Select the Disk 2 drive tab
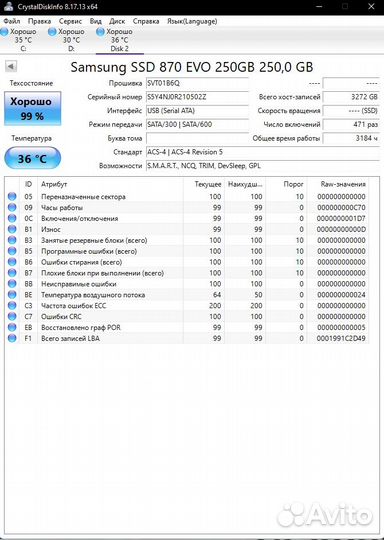The image size is (384, 540). (120, 40)
